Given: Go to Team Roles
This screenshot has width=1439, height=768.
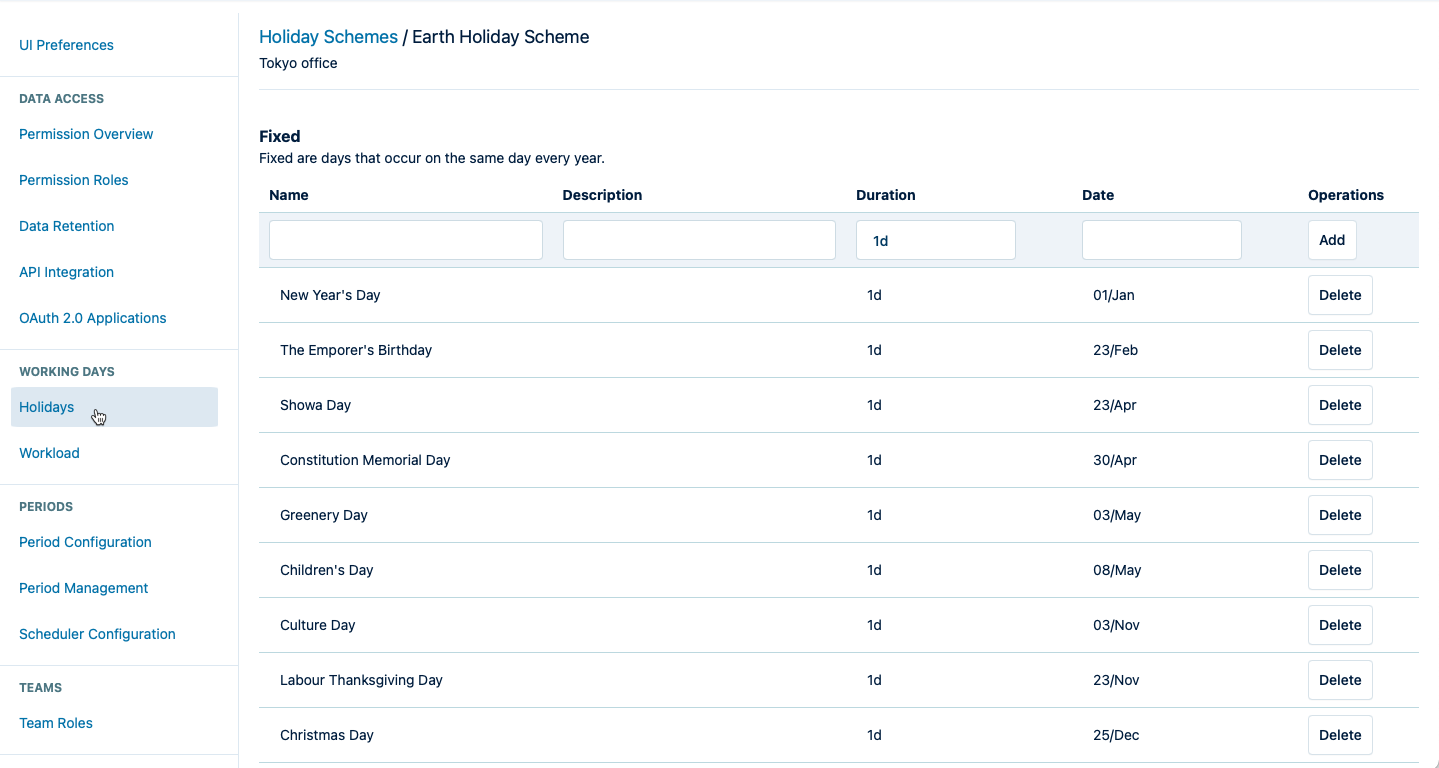Looking at the screenshot, I should (56, 723).
